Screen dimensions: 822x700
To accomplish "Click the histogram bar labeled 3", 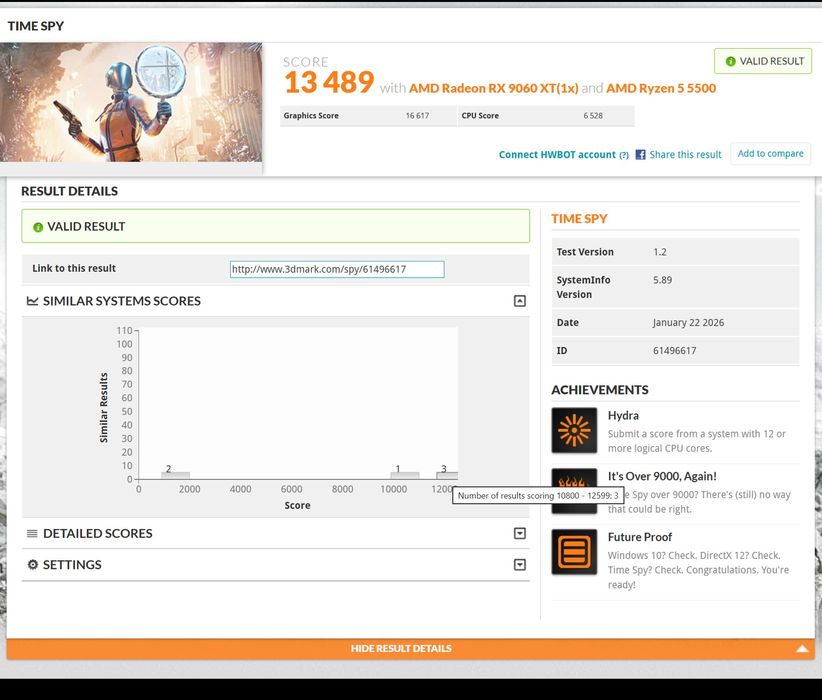I will pos(447,476).
